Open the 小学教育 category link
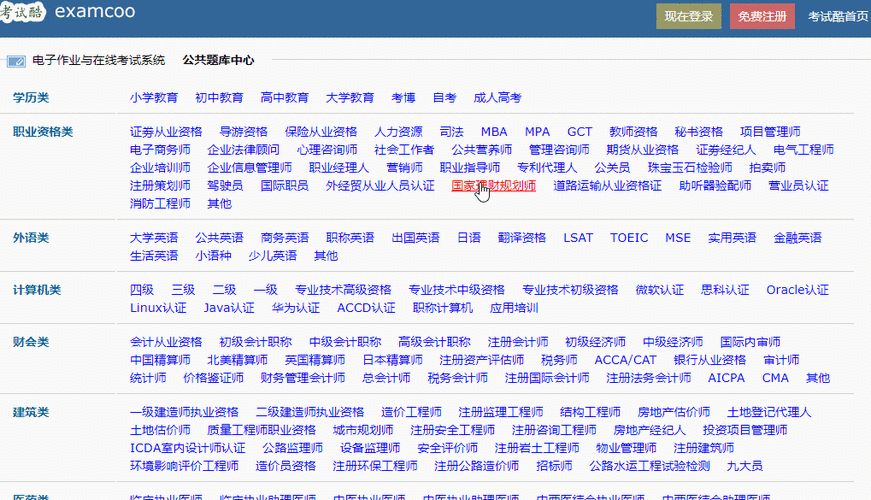 pyautogui.click(x=154, y=98)
